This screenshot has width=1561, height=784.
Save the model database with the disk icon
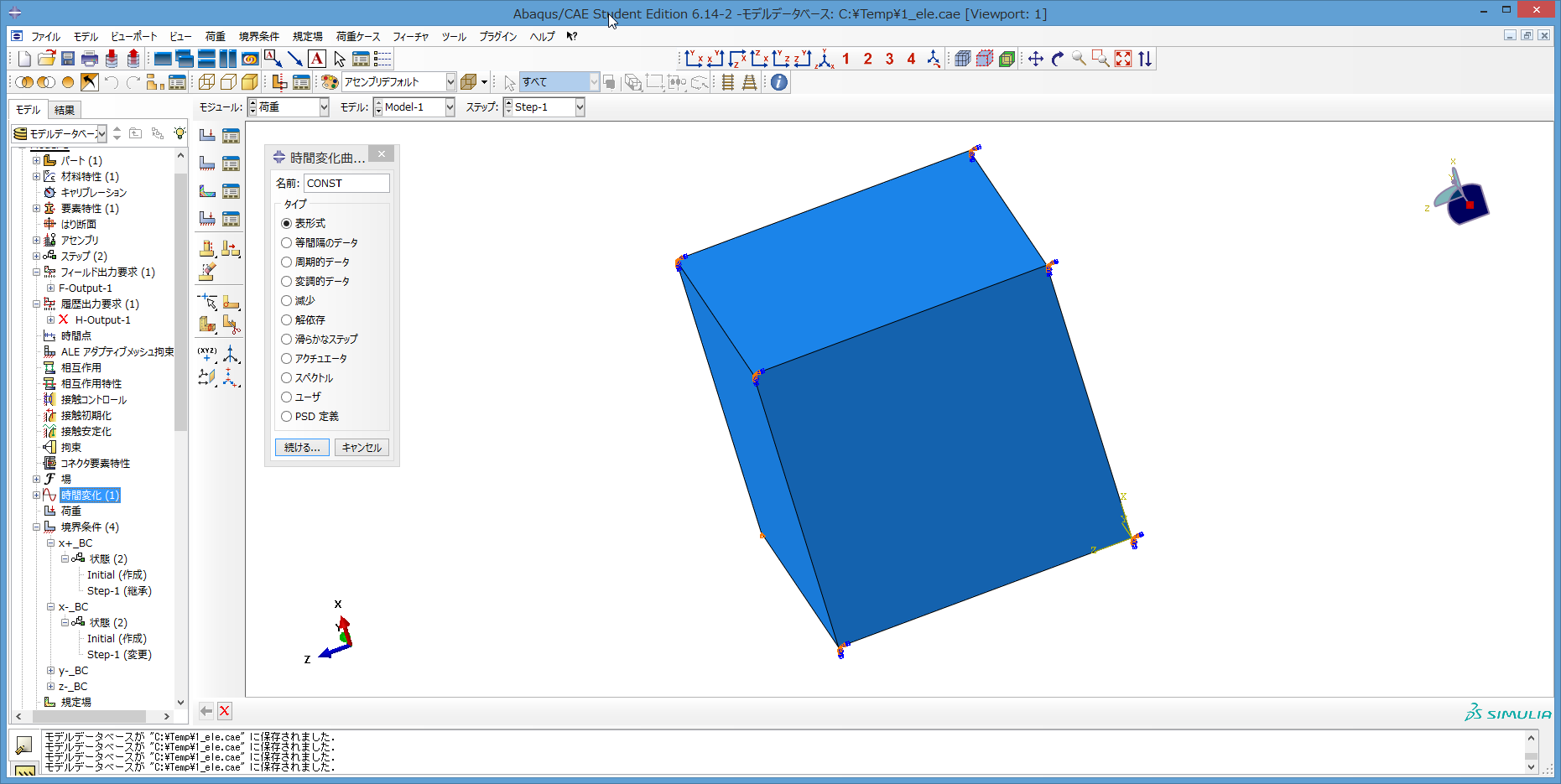click(x=68, y=59)
